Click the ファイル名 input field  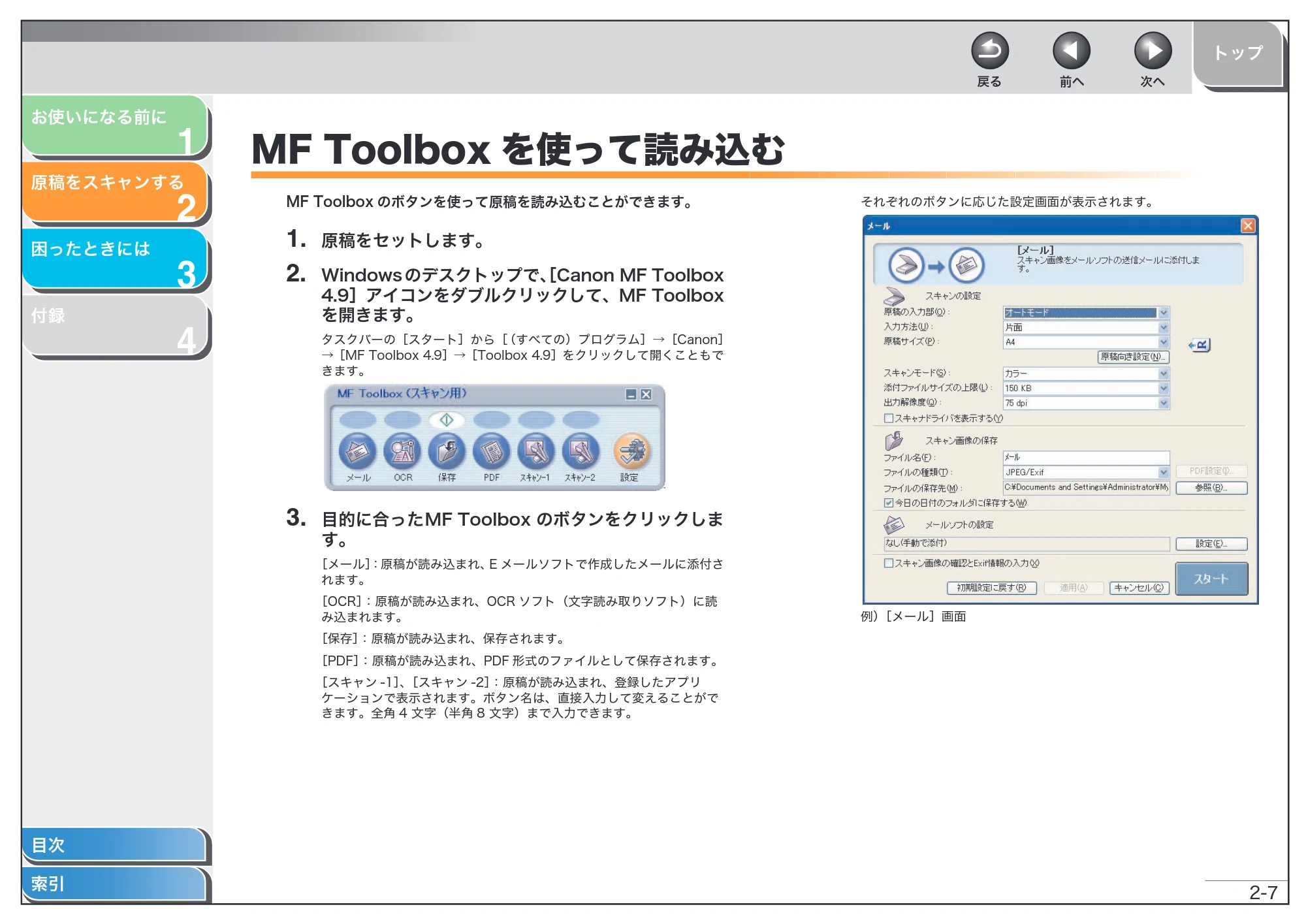pos(1086,457)
